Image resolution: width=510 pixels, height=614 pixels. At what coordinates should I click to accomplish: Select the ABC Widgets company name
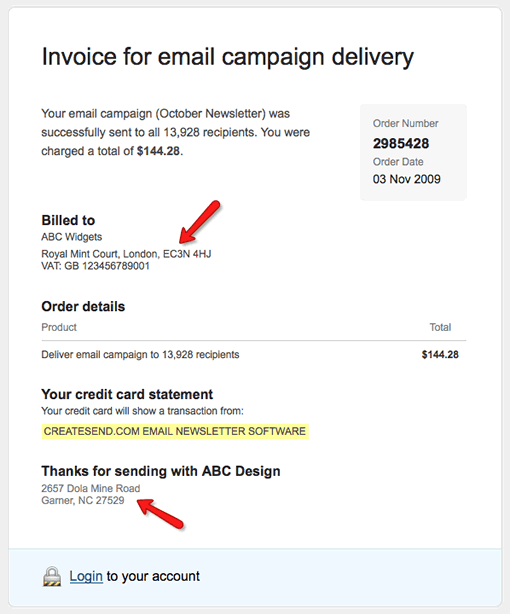pos(72,237)
